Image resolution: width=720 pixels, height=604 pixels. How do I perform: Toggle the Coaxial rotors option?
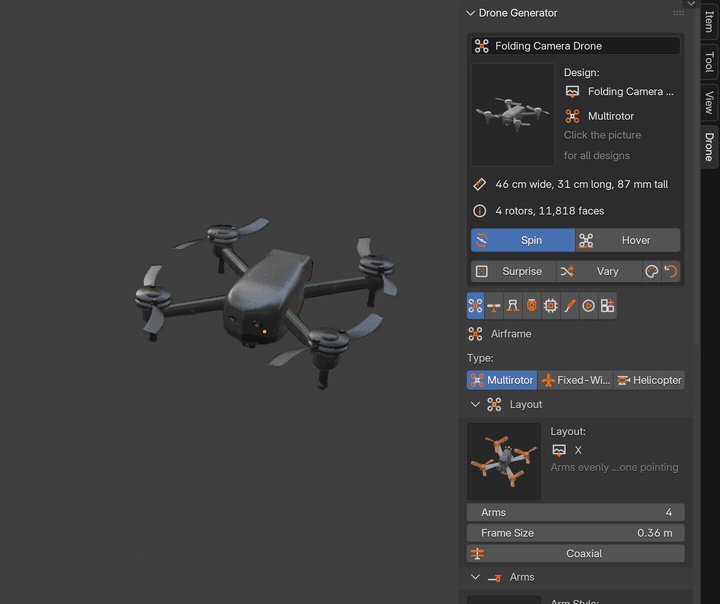click(575, 553)
